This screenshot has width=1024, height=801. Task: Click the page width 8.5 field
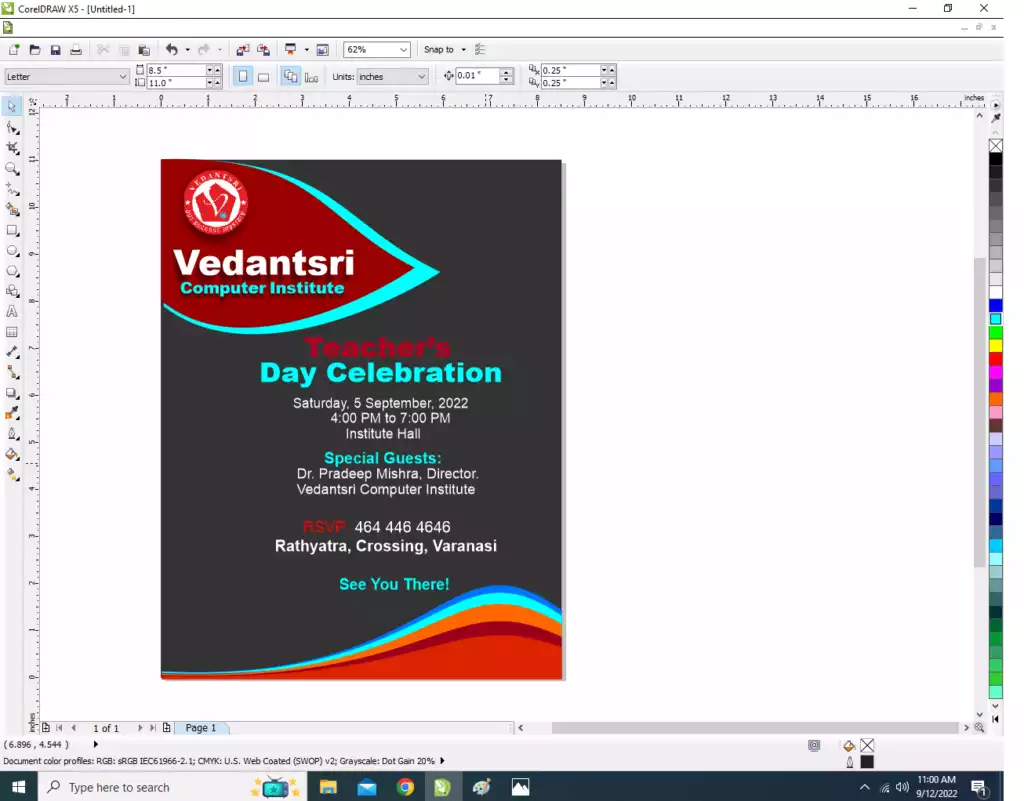(x=176, y=70)
